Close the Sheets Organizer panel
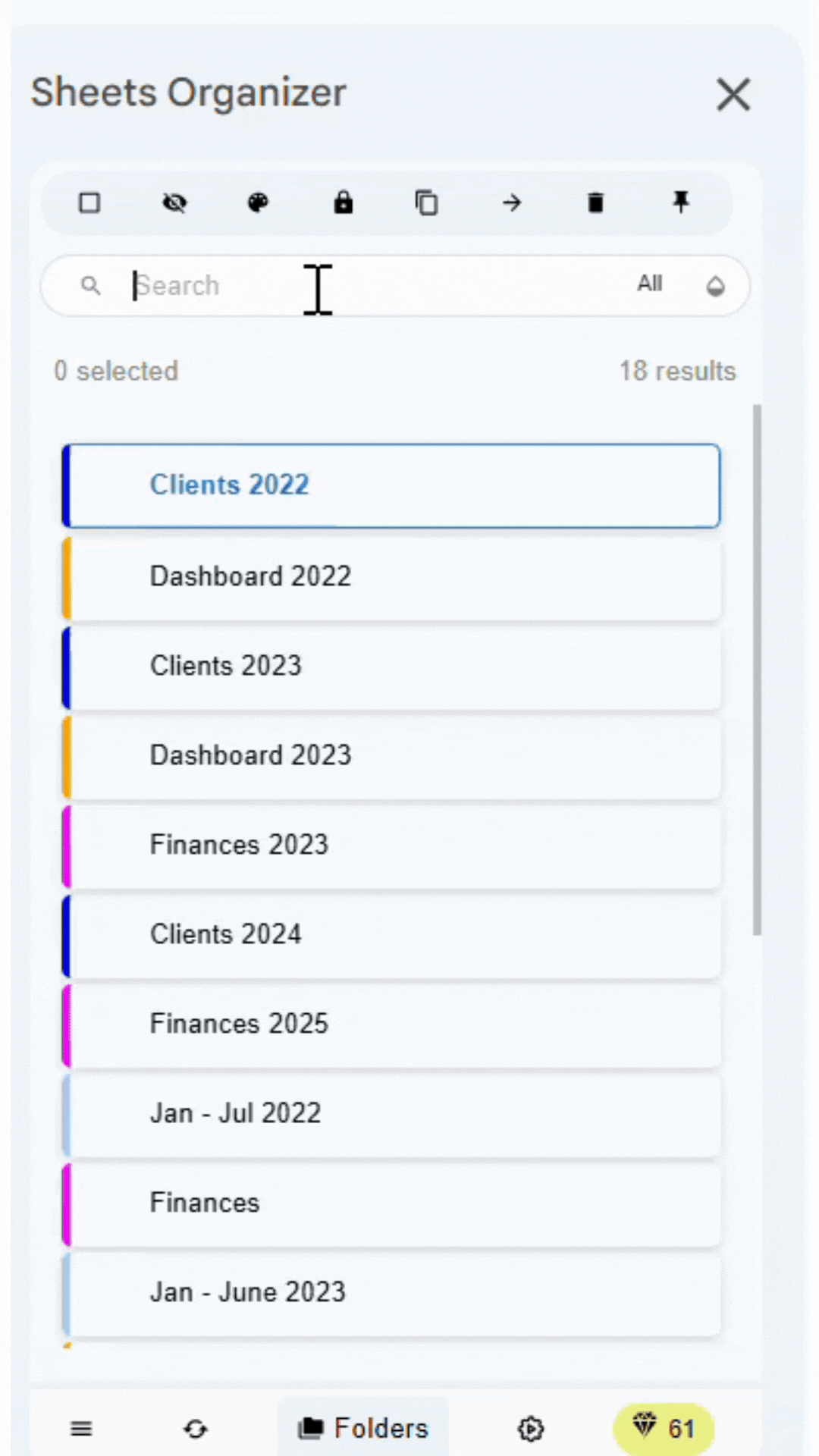This screenshot has width=819, height=1456. click(733, 94)
